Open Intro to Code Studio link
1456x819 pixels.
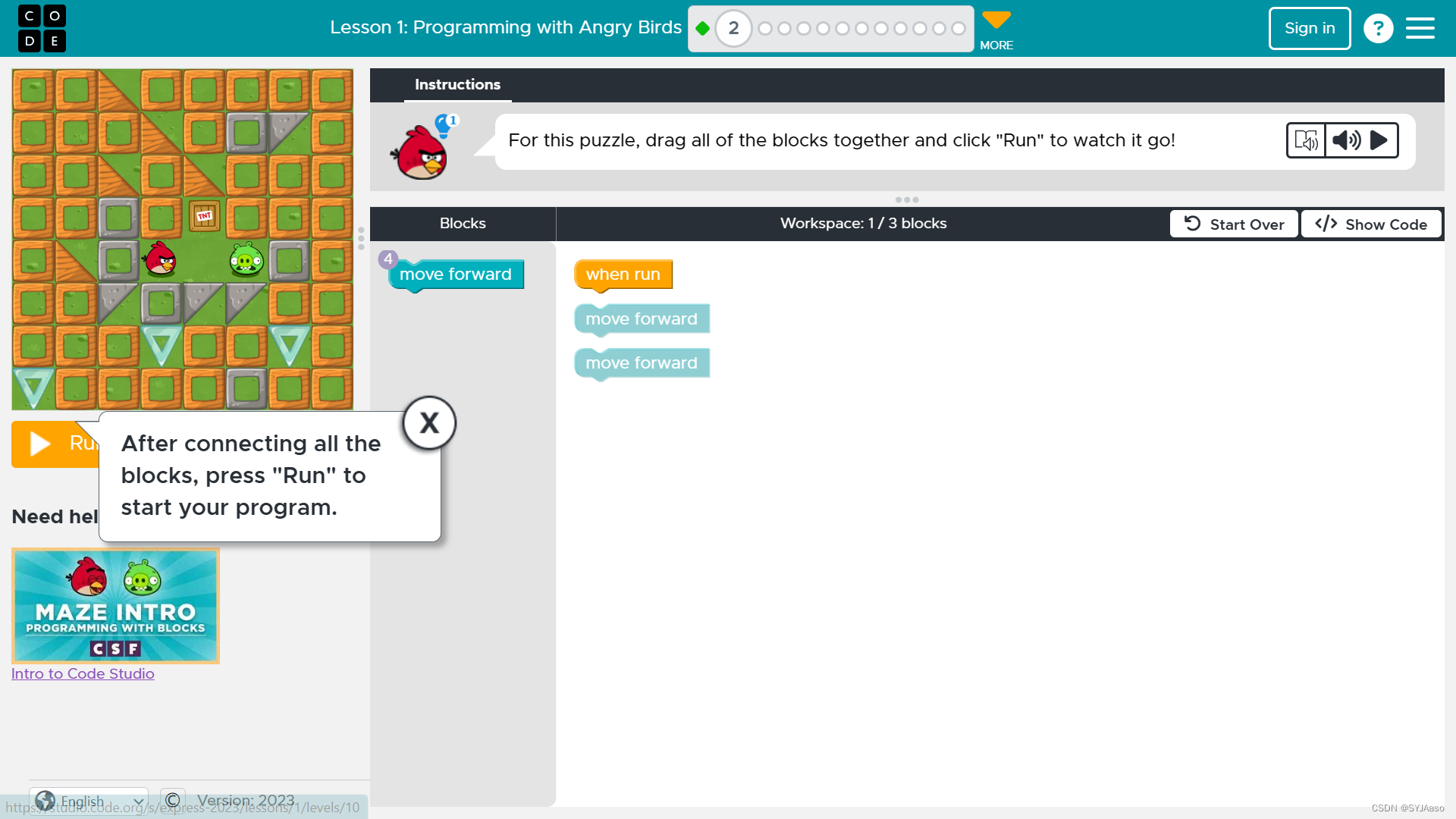tap(83, 673)
